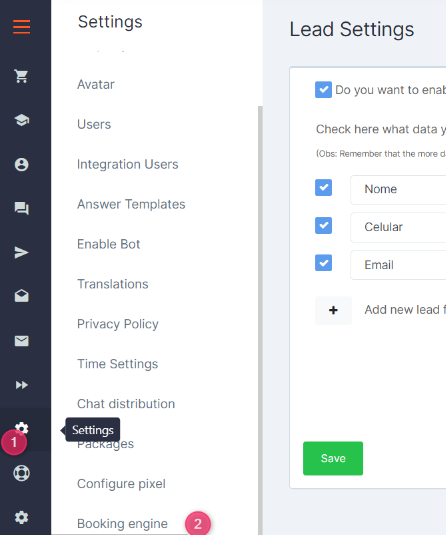Disable the Email field checkbox
Viewport: 446px width, 535px height.
coord(323,263)
